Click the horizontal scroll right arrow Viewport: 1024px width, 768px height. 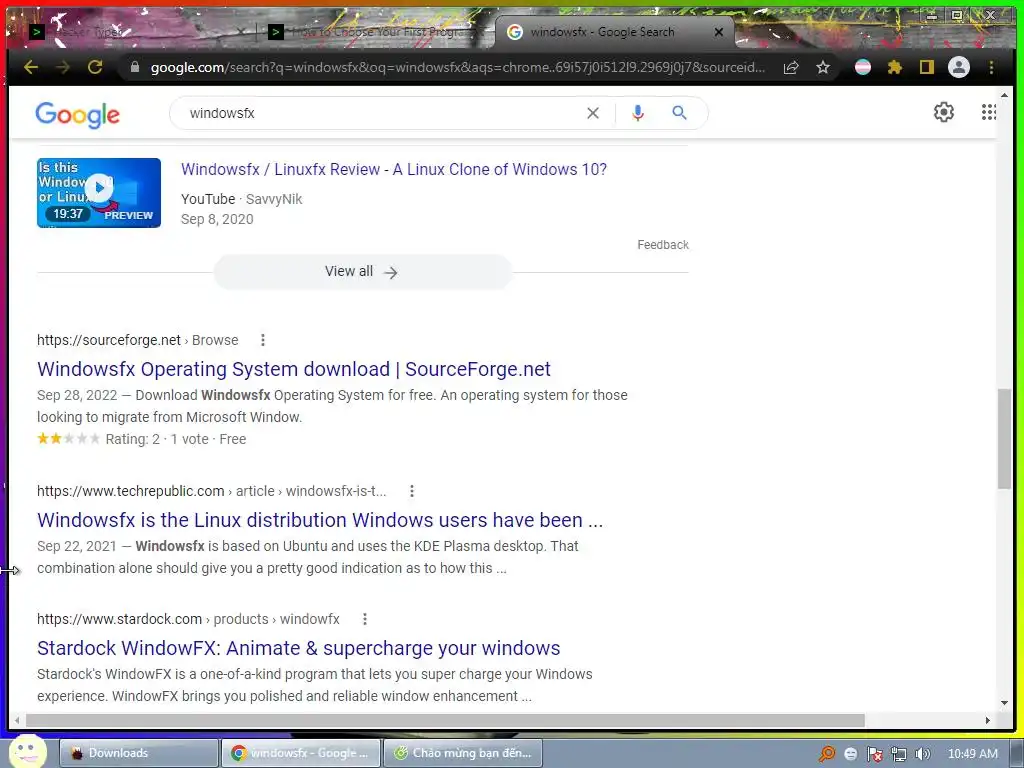pos(987,720)
